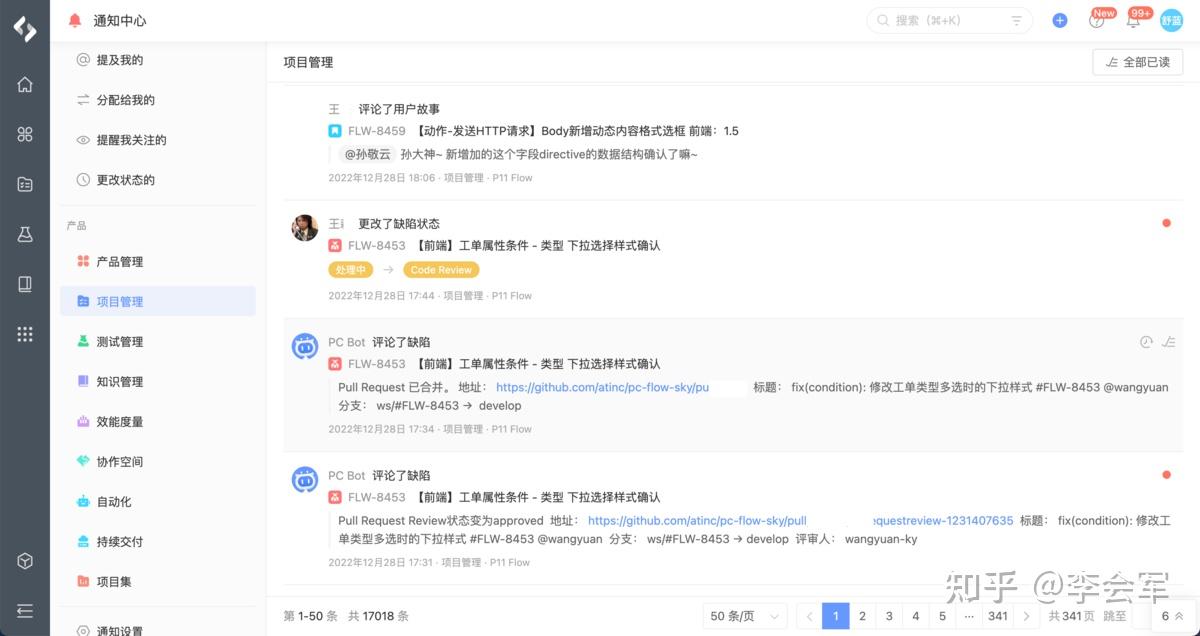Viewport: 1200px width, 636px height.
Task: Collapse the sidebar using bottom-left arrow icon
Action: (24, 611)
